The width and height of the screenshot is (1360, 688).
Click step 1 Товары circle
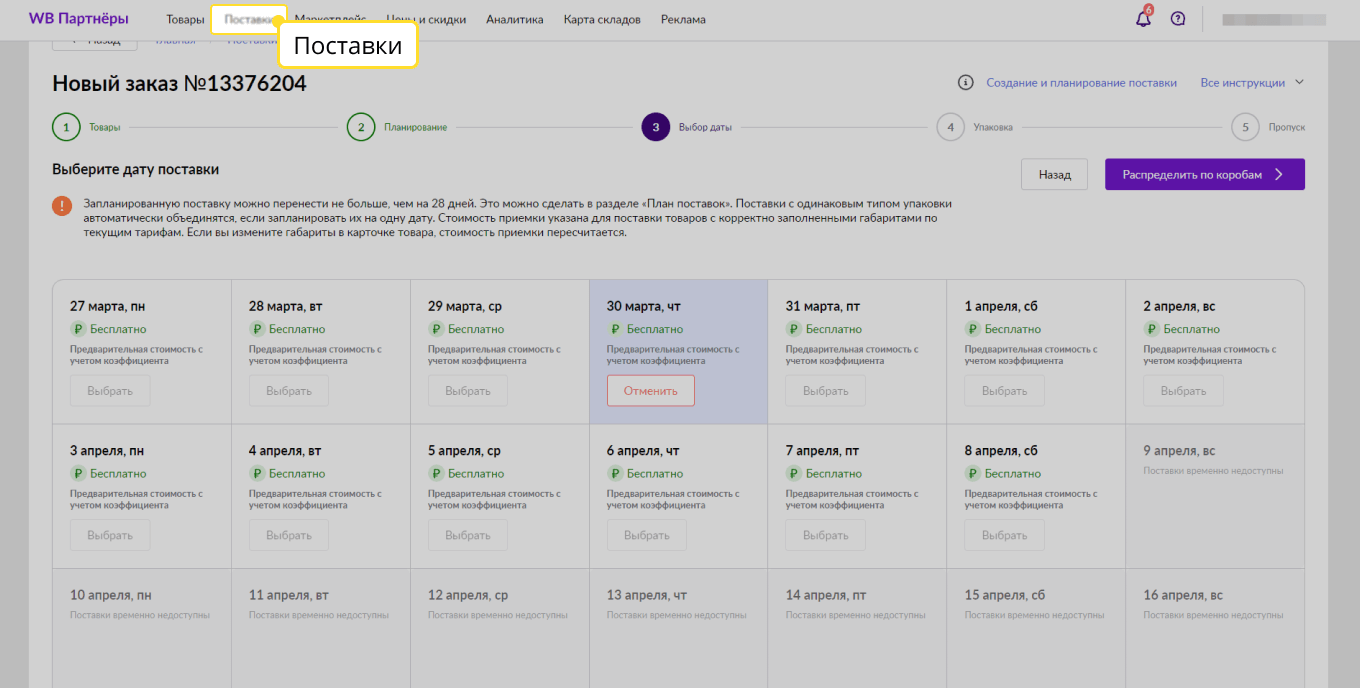[66, 127]
